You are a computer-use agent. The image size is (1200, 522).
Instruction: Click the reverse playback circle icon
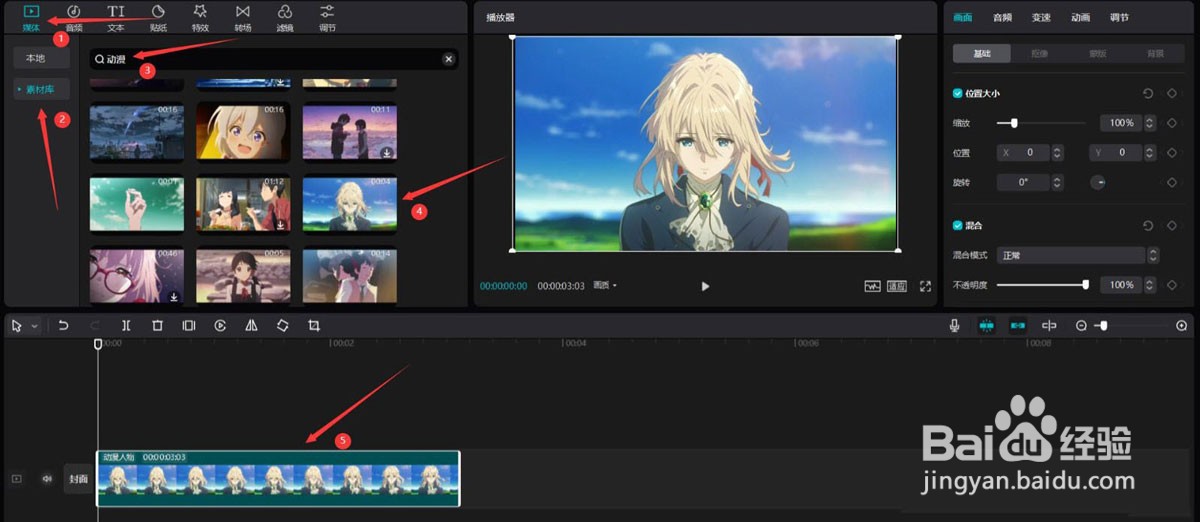tap(220, 326)
